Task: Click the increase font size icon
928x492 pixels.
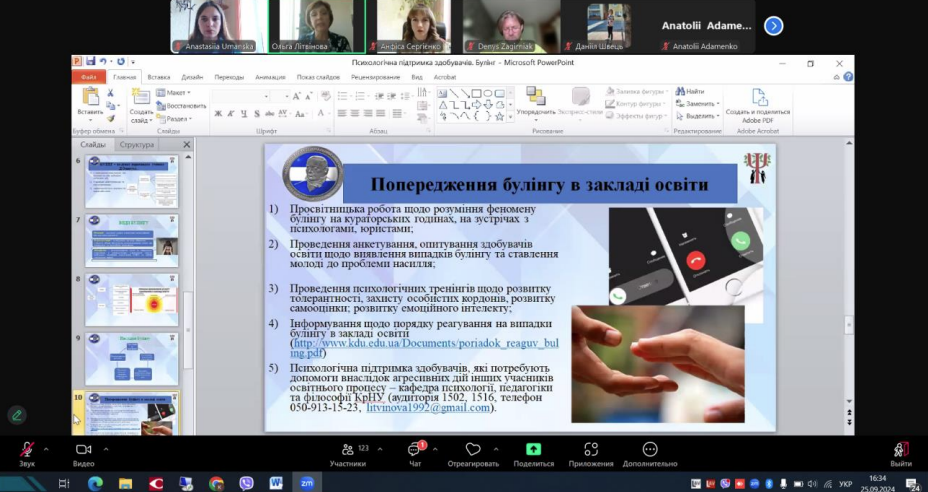Action: click(x=297, y=96)
